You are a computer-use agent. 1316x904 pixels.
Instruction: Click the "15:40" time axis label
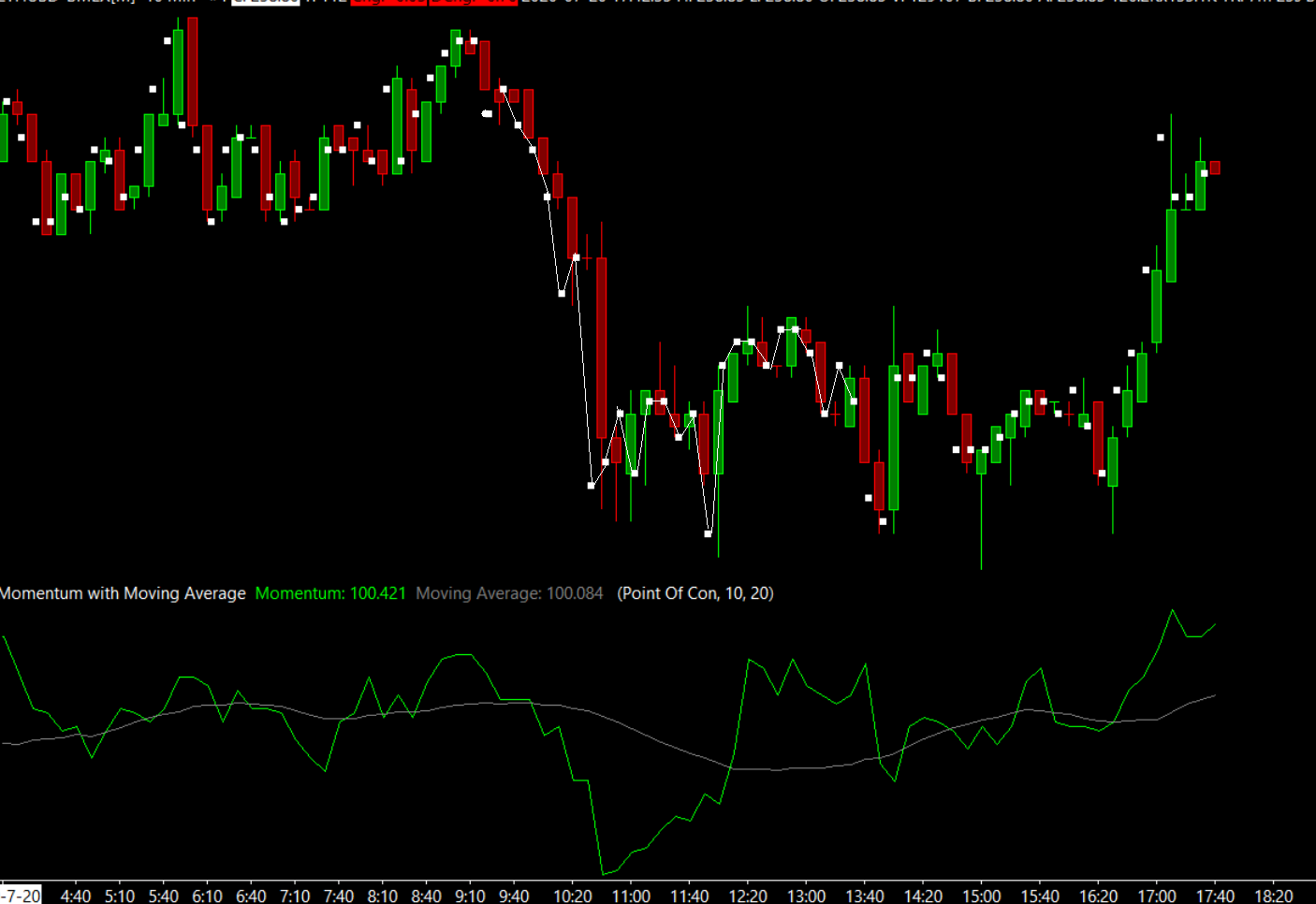[x=1040, y=896]
